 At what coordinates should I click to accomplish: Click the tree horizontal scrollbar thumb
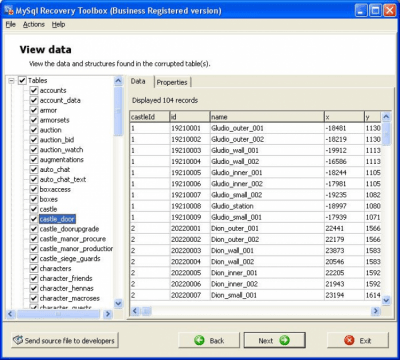[58, 314]
